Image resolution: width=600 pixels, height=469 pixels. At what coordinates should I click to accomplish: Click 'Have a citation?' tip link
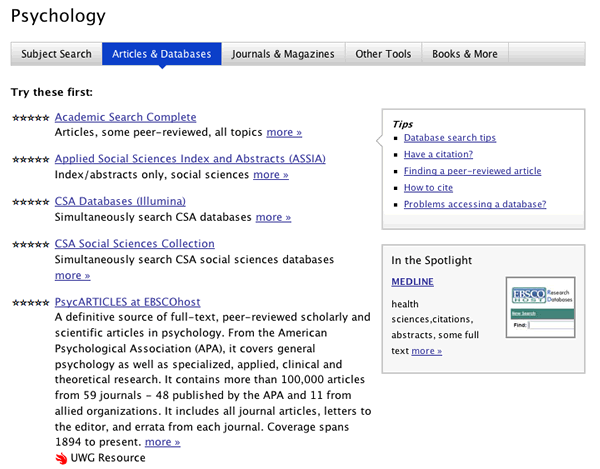439,154
